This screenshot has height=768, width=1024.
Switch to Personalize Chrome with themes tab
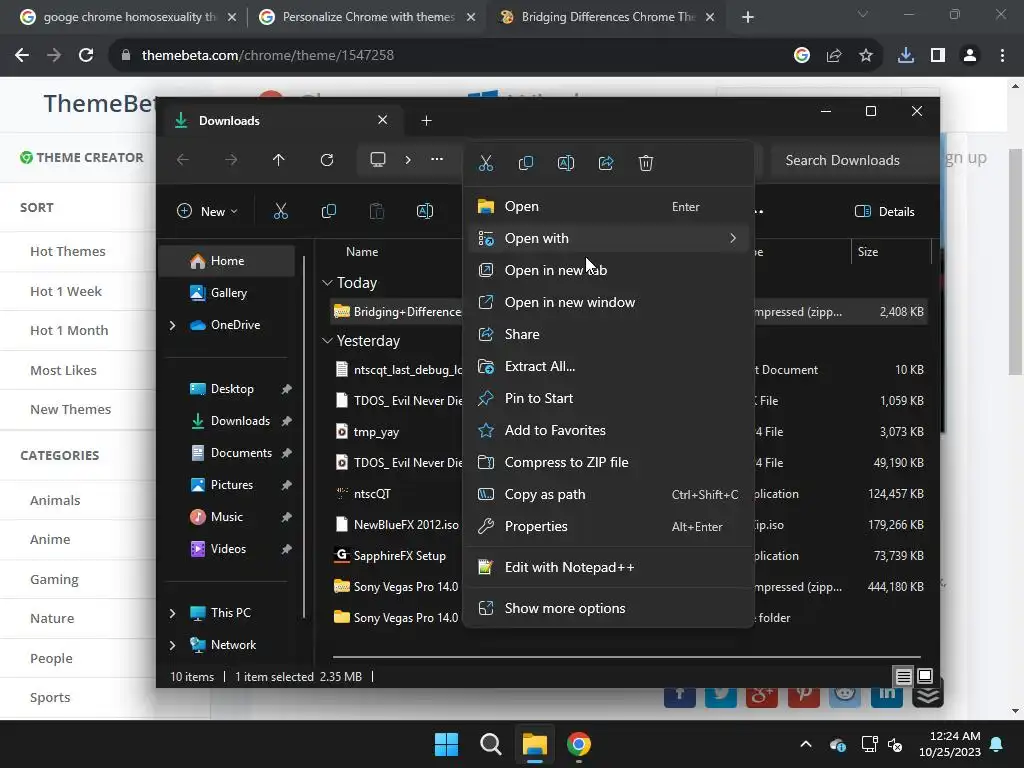click(367, 17)
